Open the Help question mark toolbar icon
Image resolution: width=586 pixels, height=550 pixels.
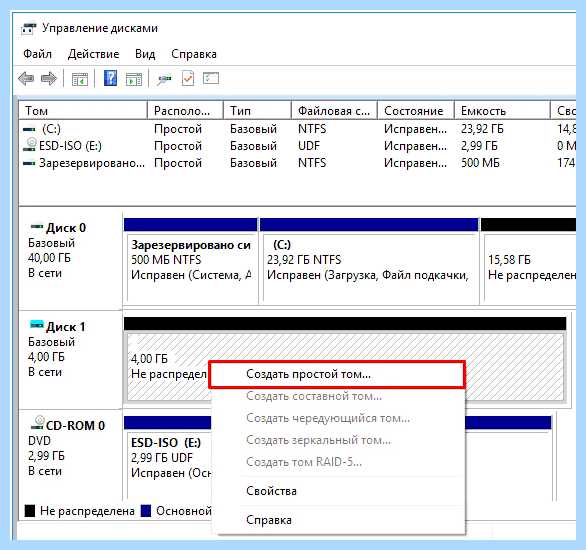(x=110, y=78)
